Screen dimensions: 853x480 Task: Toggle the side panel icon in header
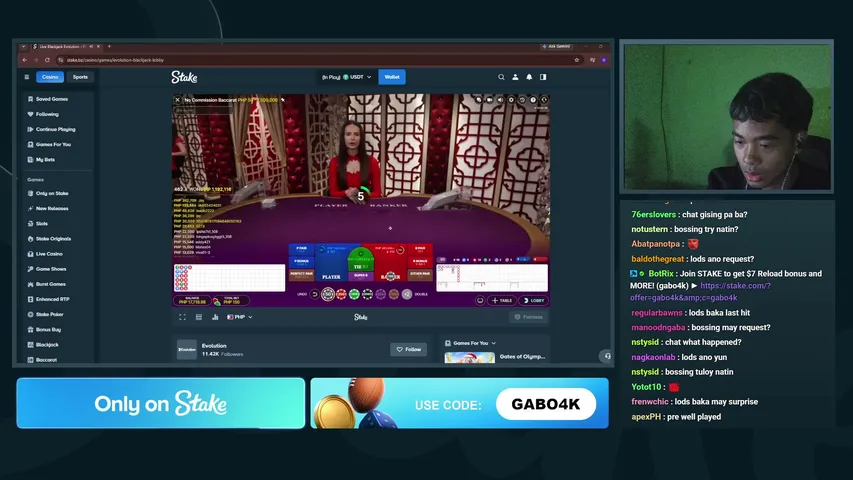543,77
